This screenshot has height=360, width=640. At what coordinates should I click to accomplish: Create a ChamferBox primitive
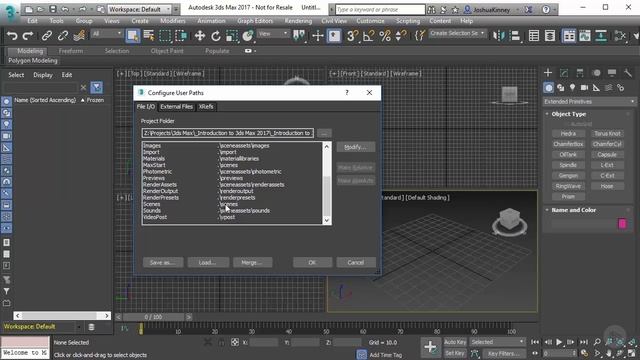point(568,144)
